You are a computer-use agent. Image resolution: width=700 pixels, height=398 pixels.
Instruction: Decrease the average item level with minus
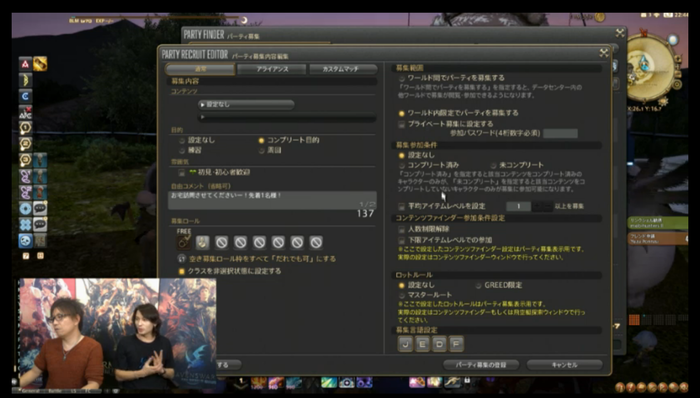pyautogui.click(x=548, y=206)
